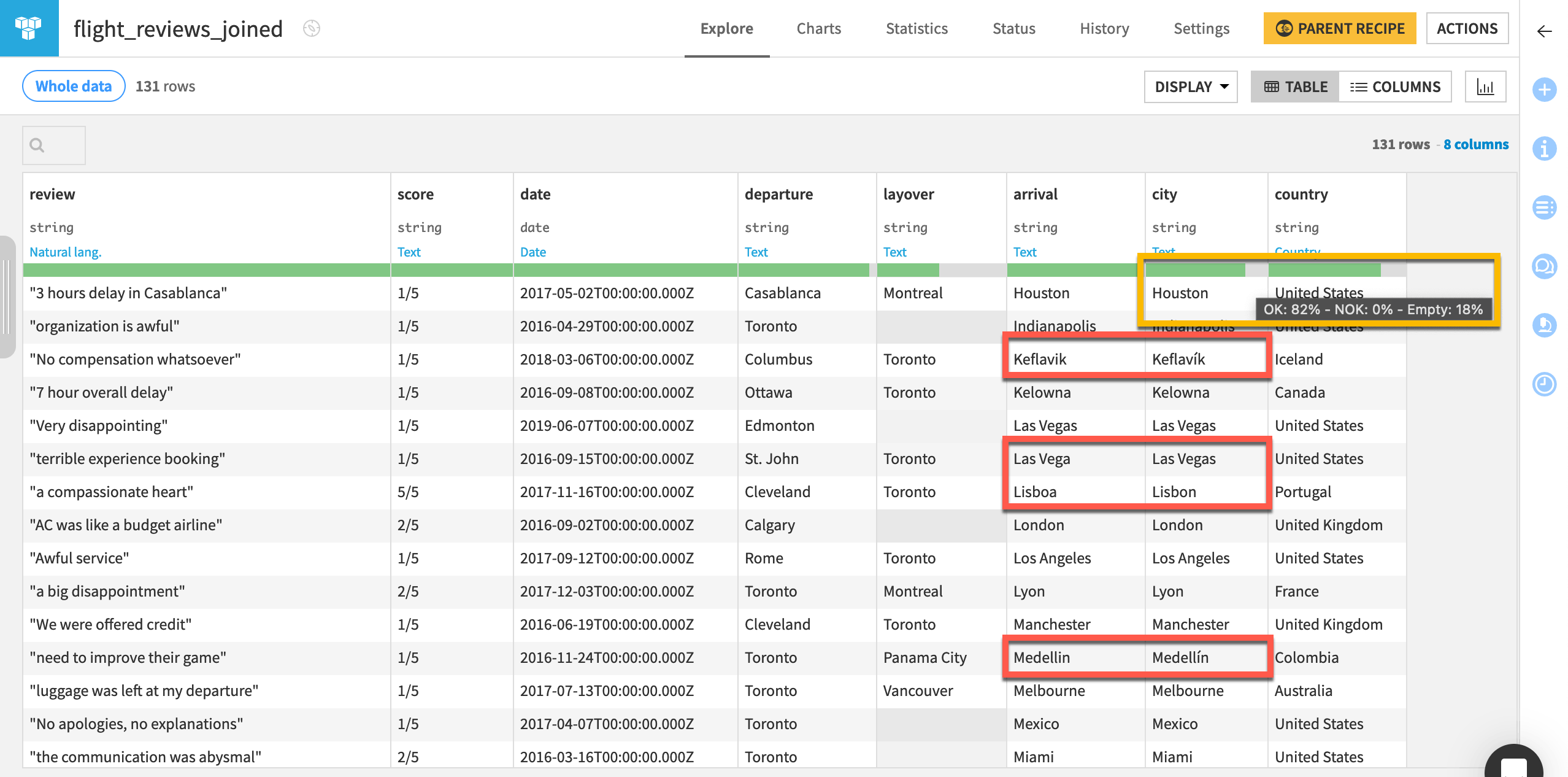Open the Statistics tab
The height and width of the screenshot is (777, 1568).
[x=916, y=28]
